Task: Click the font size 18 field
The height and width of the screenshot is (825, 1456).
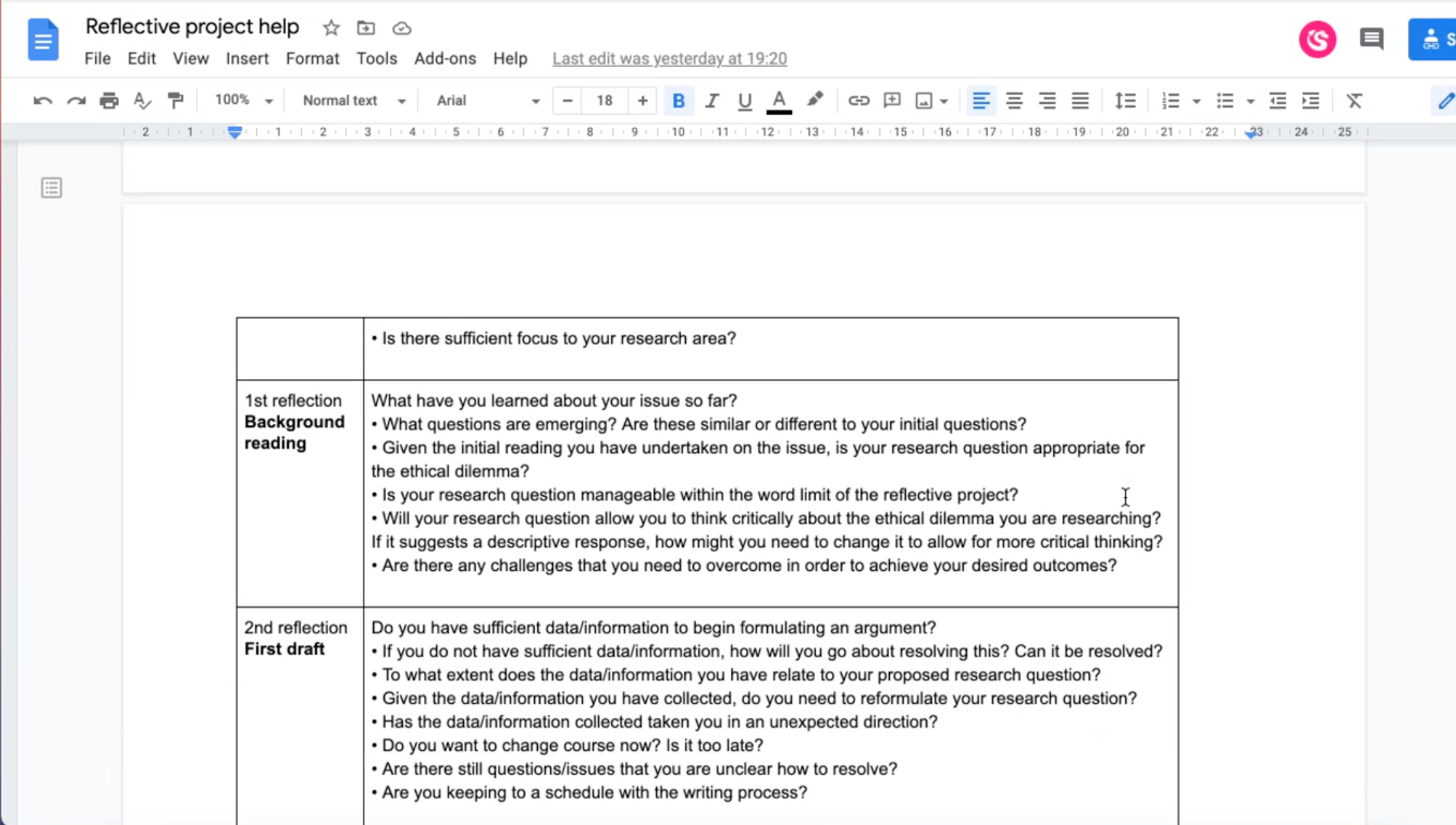Action: pos(605,101)
